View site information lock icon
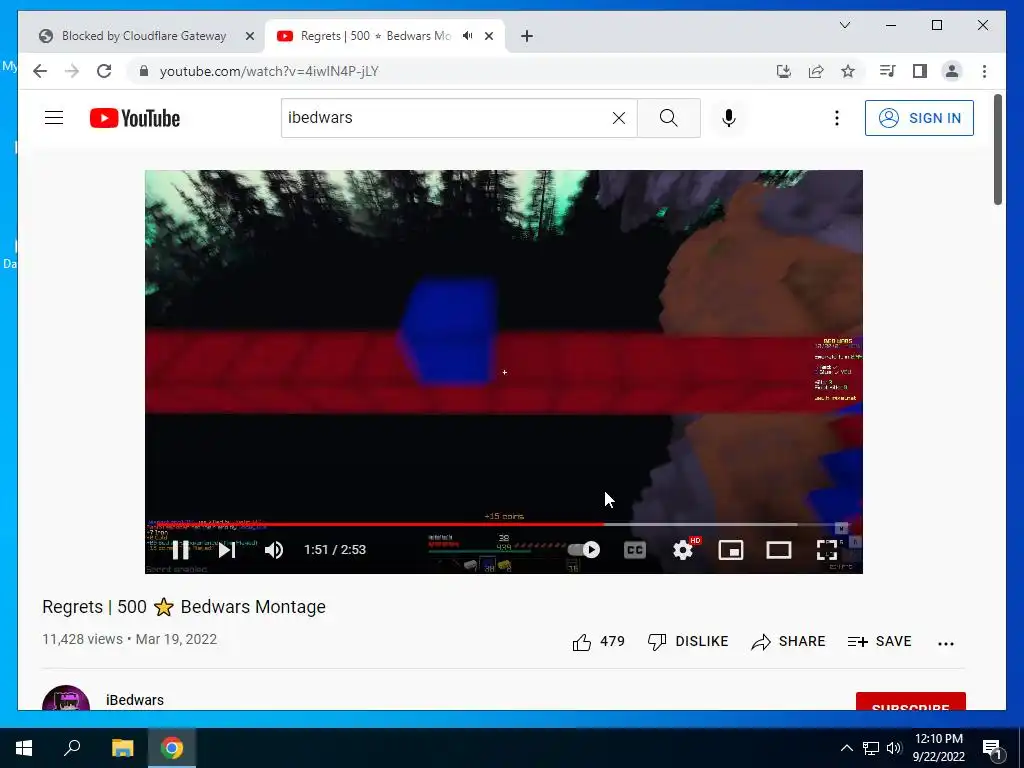1024x768 pixels. click(x=144, y=71)
